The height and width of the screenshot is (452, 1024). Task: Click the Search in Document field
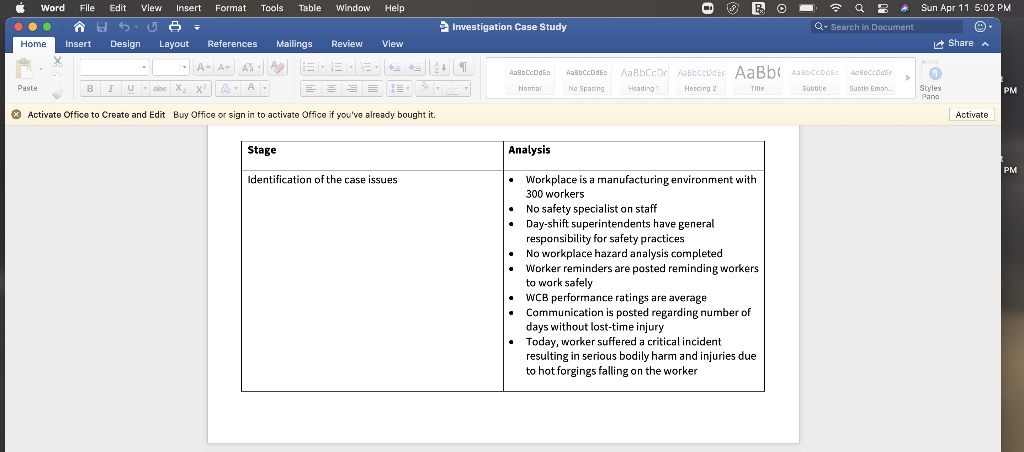pyautogui.click(x=887, y=27)
